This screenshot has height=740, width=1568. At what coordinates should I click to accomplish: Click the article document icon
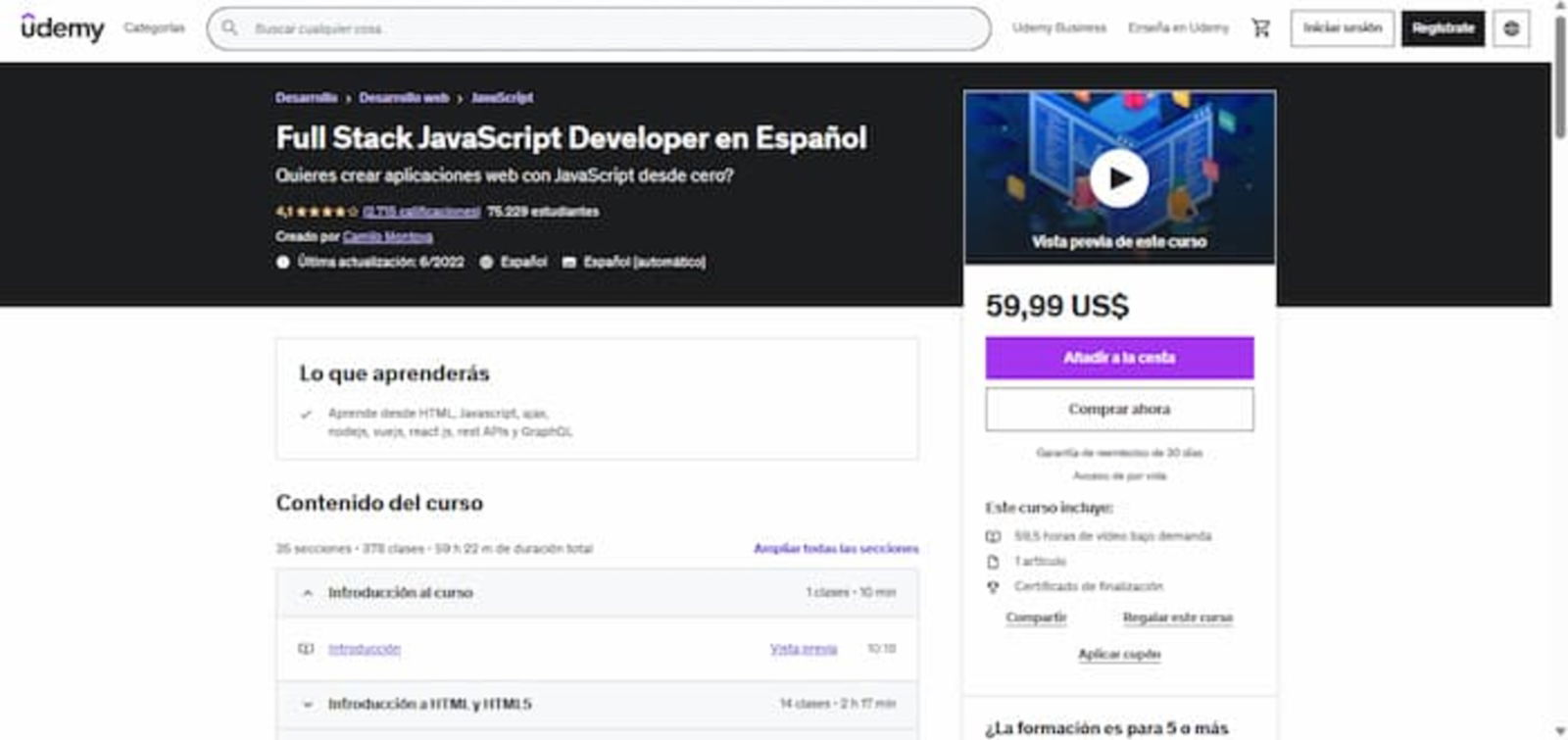click(993, 562)
